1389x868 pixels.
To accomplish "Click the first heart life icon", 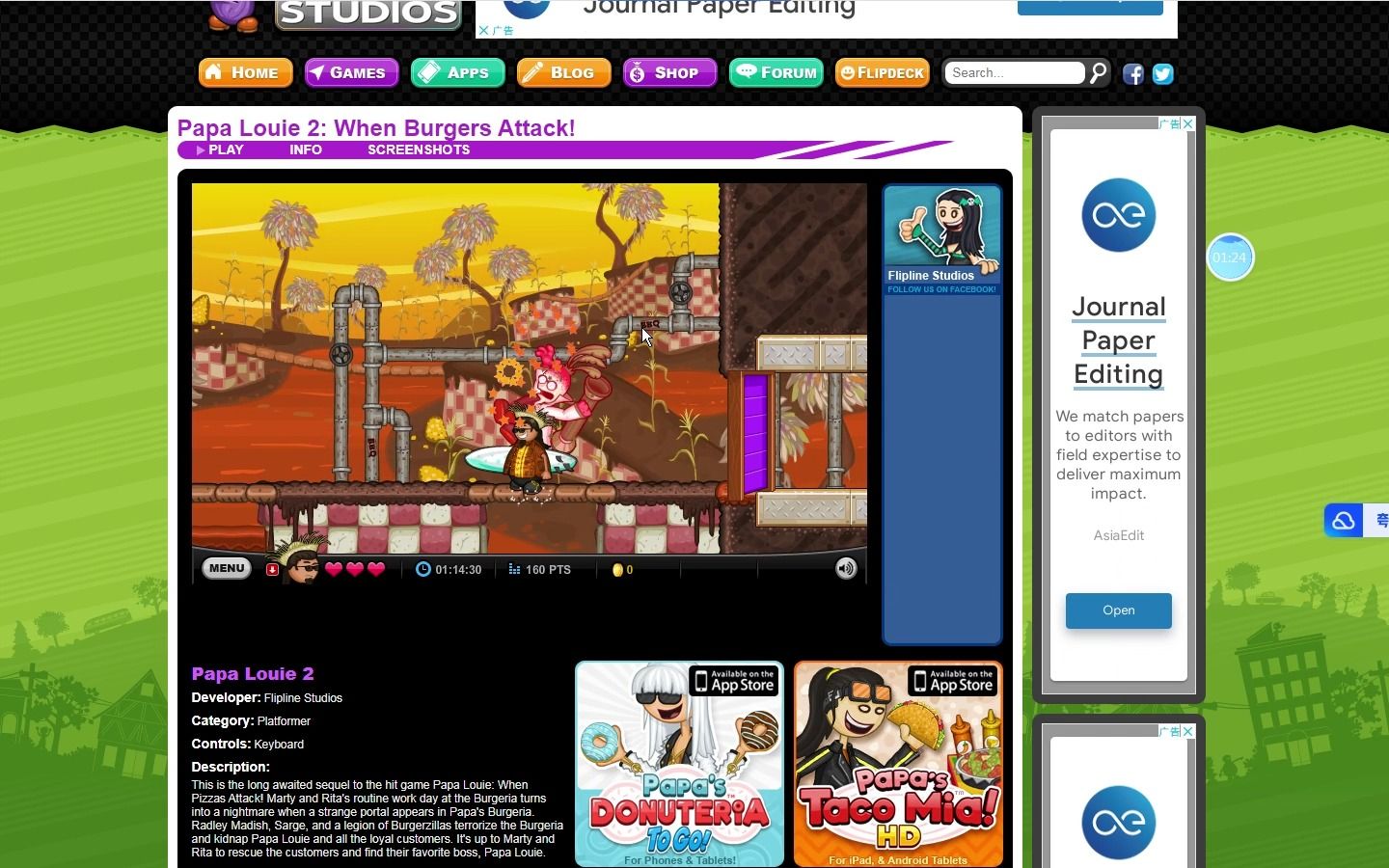I will [334, 569].
